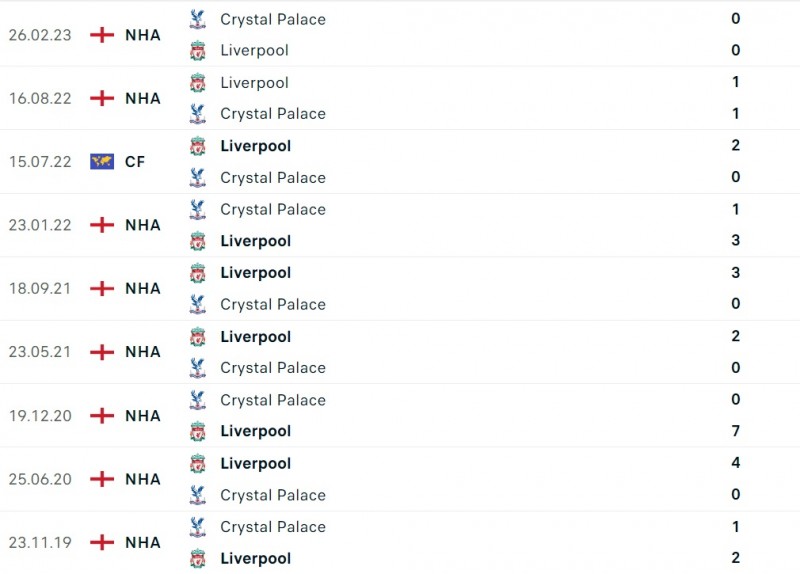Click Liverpool's score of 7 on 19.12.20
The width and height of the screenshot is (800, 574).
(735, 431)
